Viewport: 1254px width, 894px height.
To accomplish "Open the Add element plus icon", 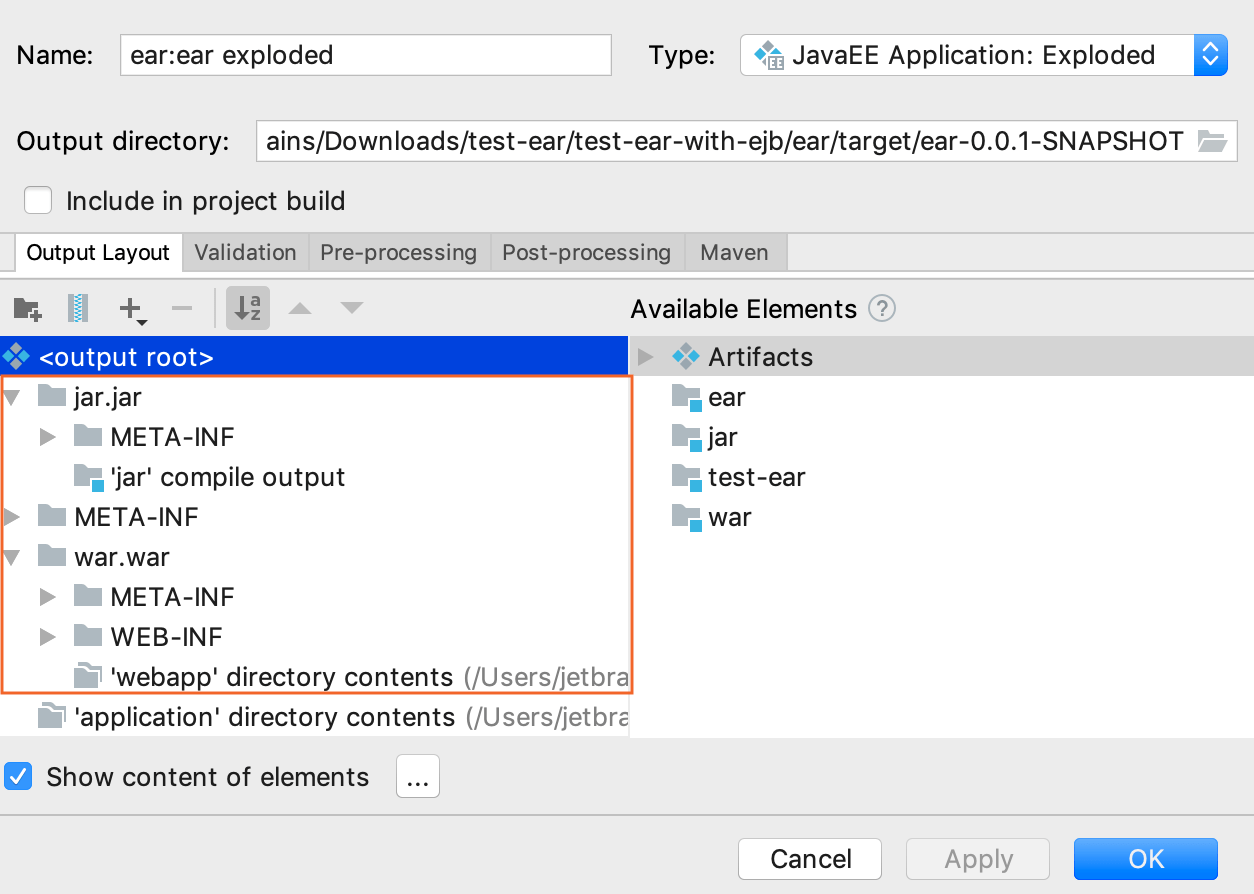I will [x=131, y=308].
